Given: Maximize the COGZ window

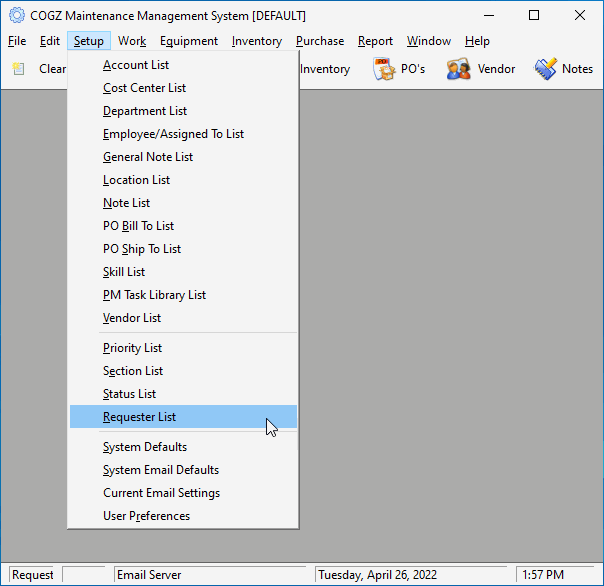Looking at the screenshot, I should tap(534, 15).
